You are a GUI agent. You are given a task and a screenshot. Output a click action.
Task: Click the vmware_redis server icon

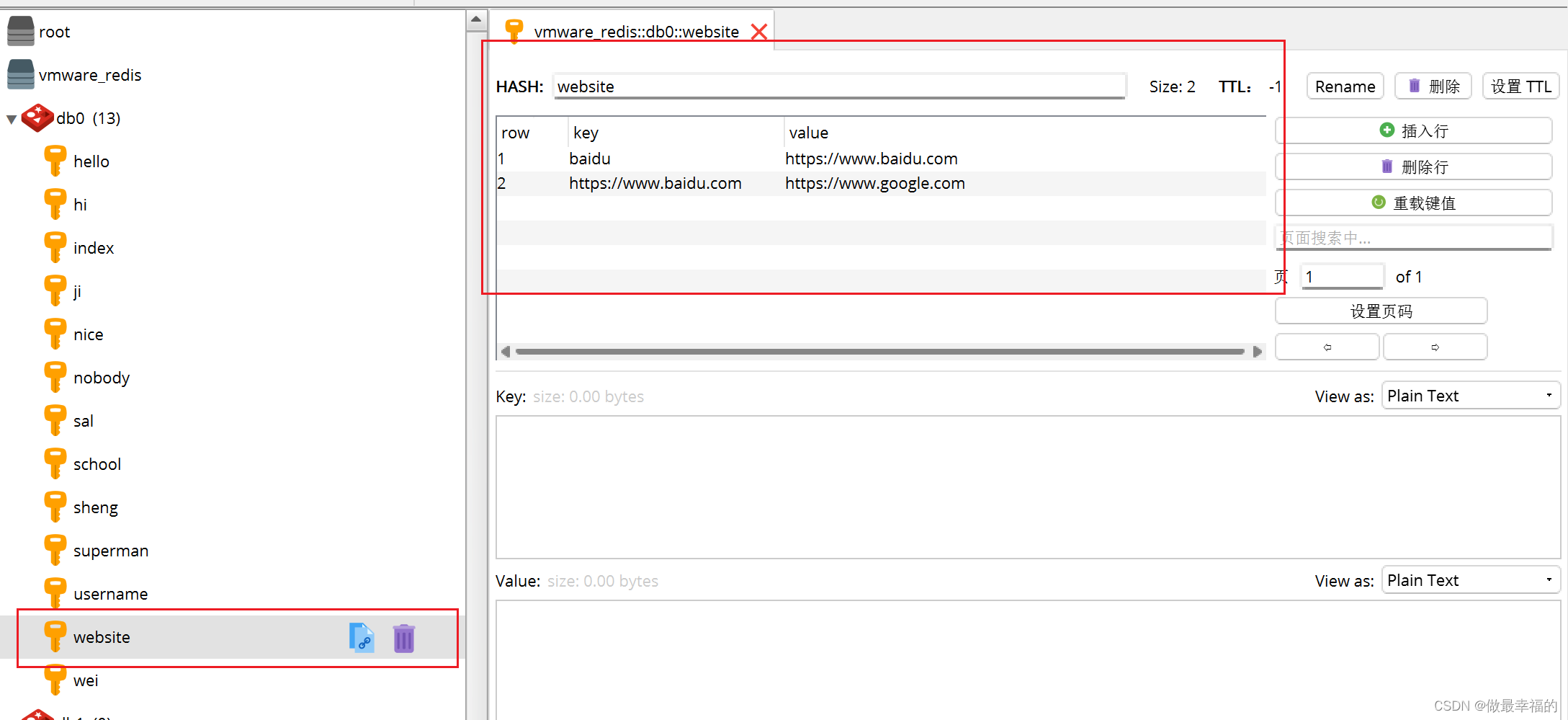click(x=20, y=75)
